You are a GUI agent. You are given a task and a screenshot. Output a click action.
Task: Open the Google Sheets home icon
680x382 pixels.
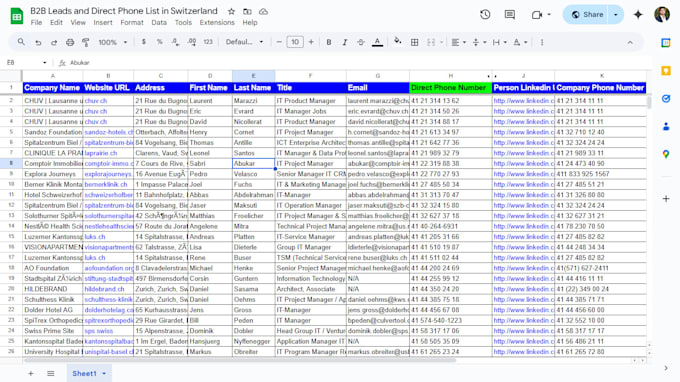(x=16, y=16)
